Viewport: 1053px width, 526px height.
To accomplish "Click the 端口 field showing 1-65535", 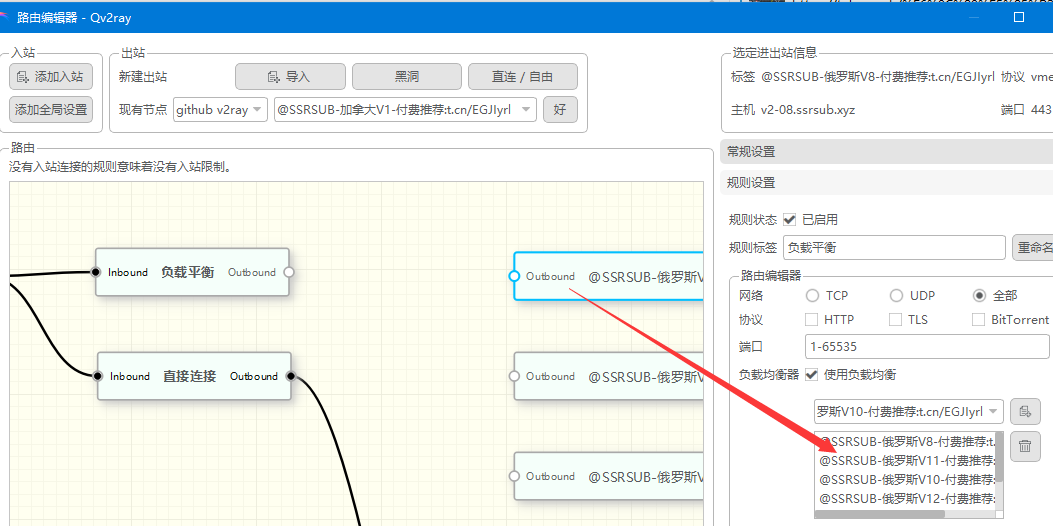I will [927, 347].
